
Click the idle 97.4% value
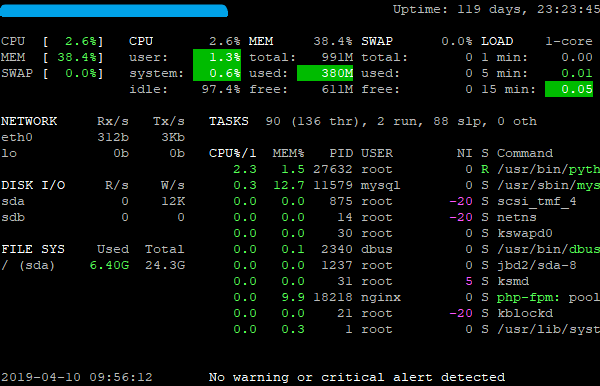pyautogui.click(x=221, y=90)
